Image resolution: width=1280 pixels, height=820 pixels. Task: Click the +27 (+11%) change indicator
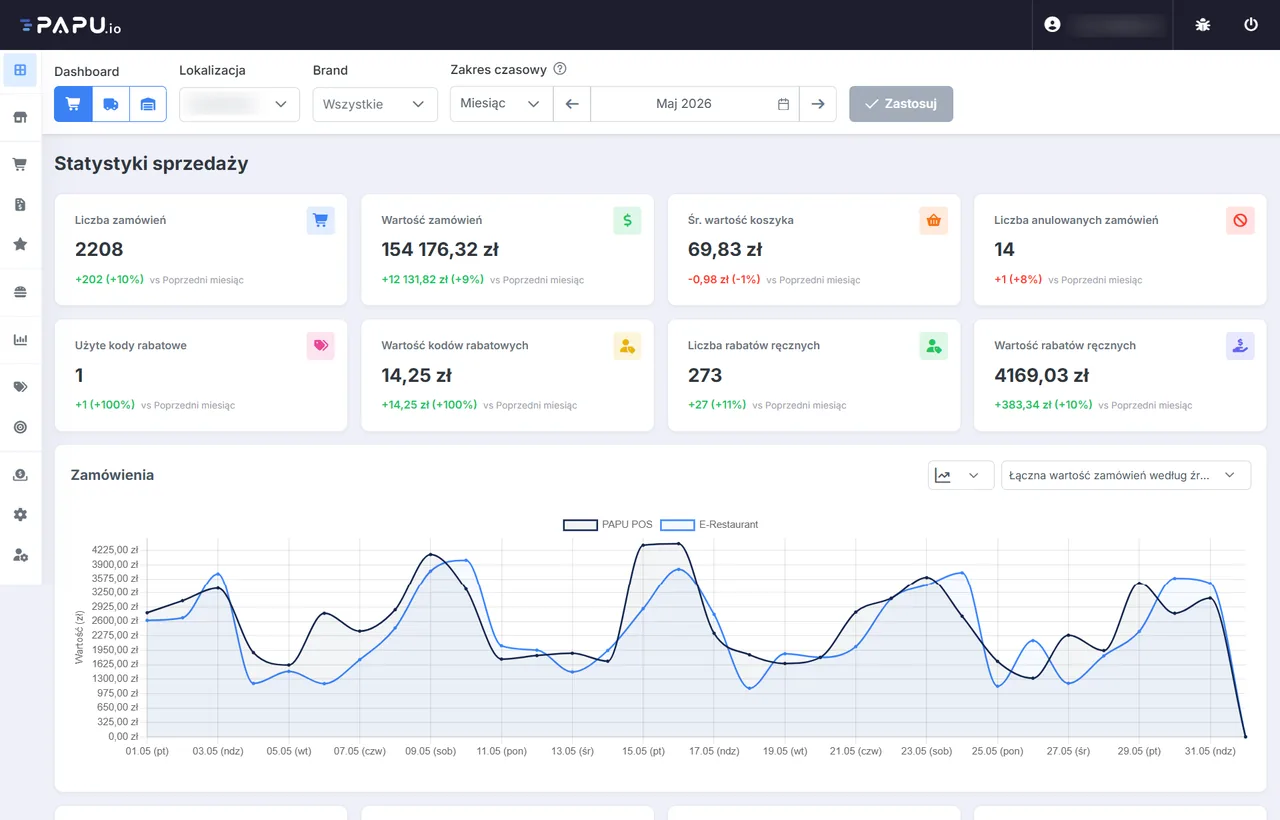pos(717,405)
